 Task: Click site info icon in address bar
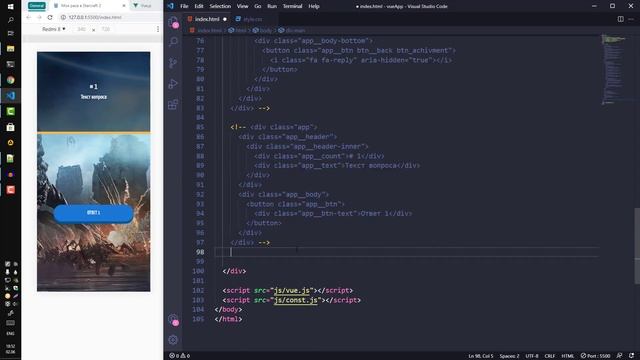coord(63,18)
